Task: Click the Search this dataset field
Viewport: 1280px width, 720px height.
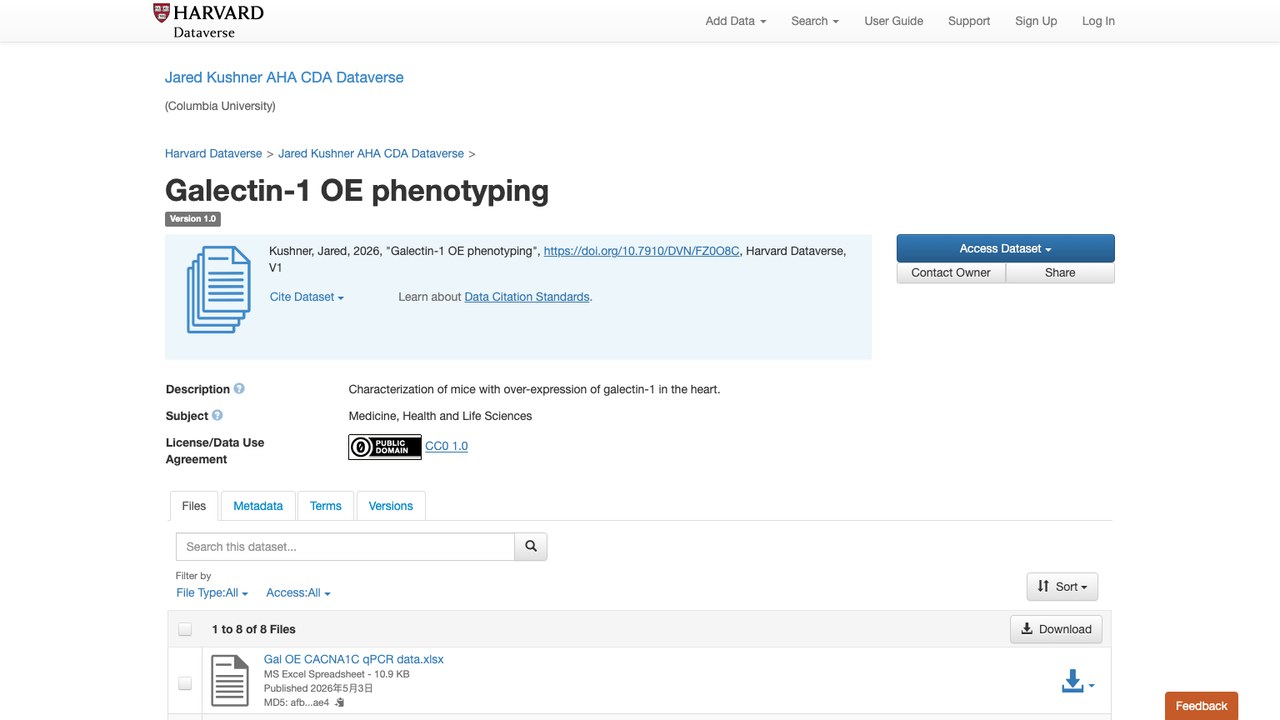Action: click(x=345, y=546)
